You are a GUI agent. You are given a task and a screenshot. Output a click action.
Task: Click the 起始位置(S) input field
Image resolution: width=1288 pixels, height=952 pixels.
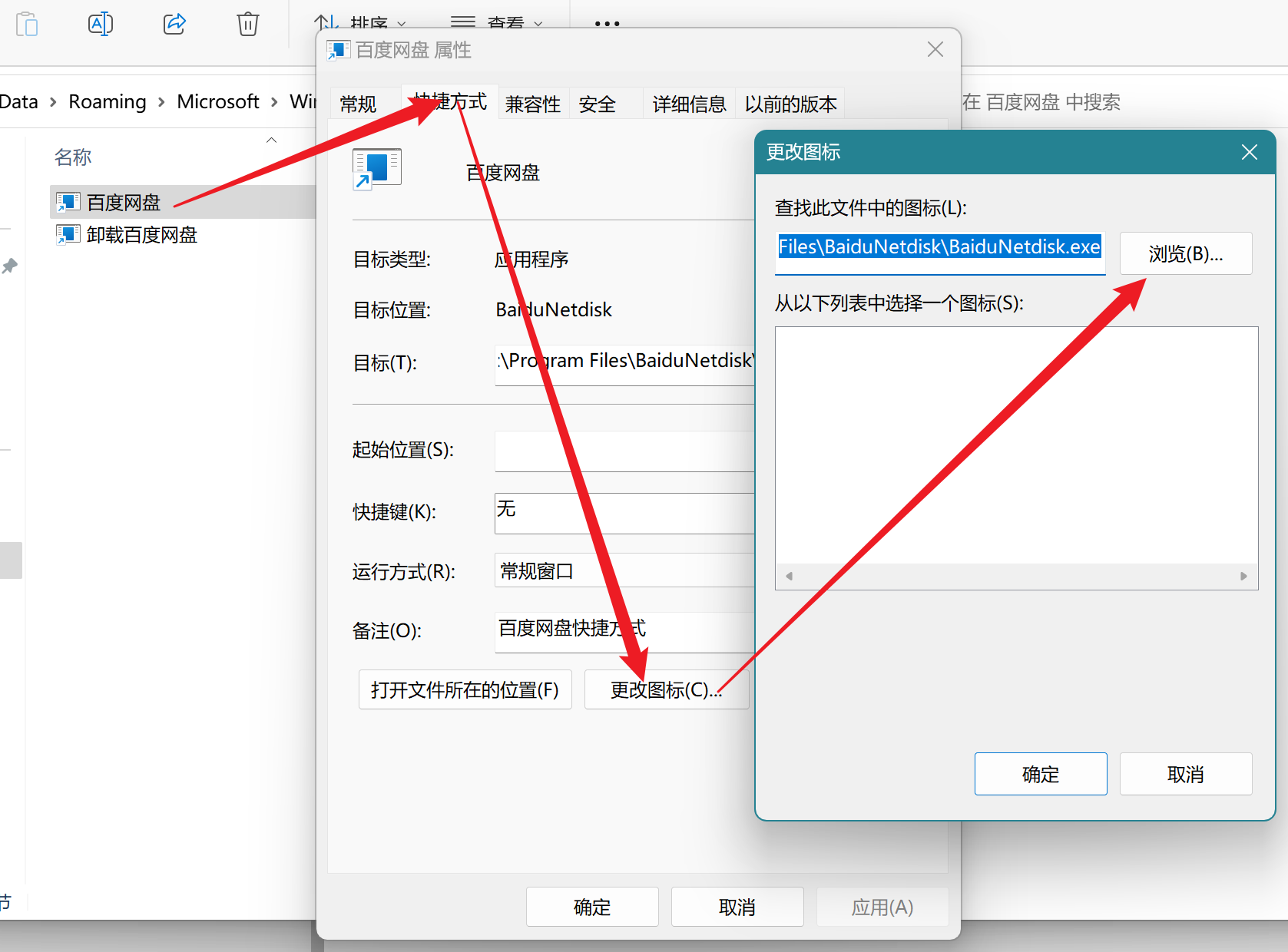[625, 451]
